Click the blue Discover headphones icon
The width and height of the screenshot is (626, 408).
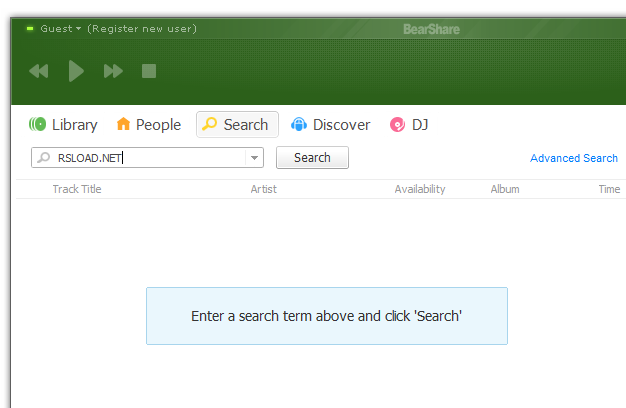(299, 124)
